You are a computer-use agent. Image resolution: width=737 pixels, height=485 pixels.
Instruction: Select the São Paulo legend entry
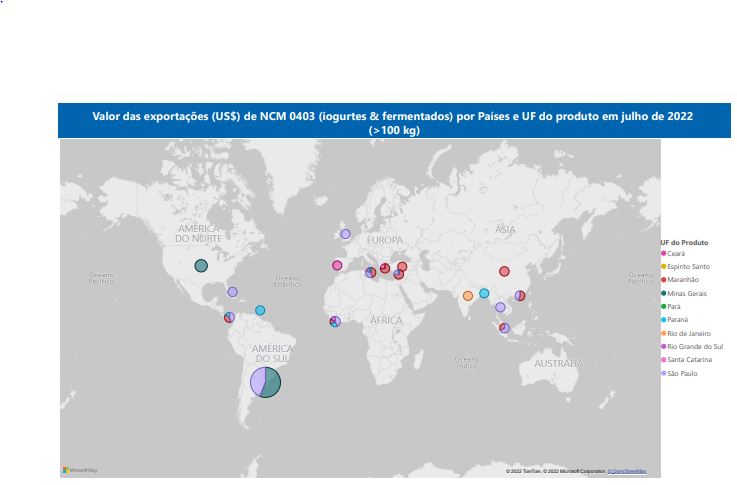[x=679, y=374]
